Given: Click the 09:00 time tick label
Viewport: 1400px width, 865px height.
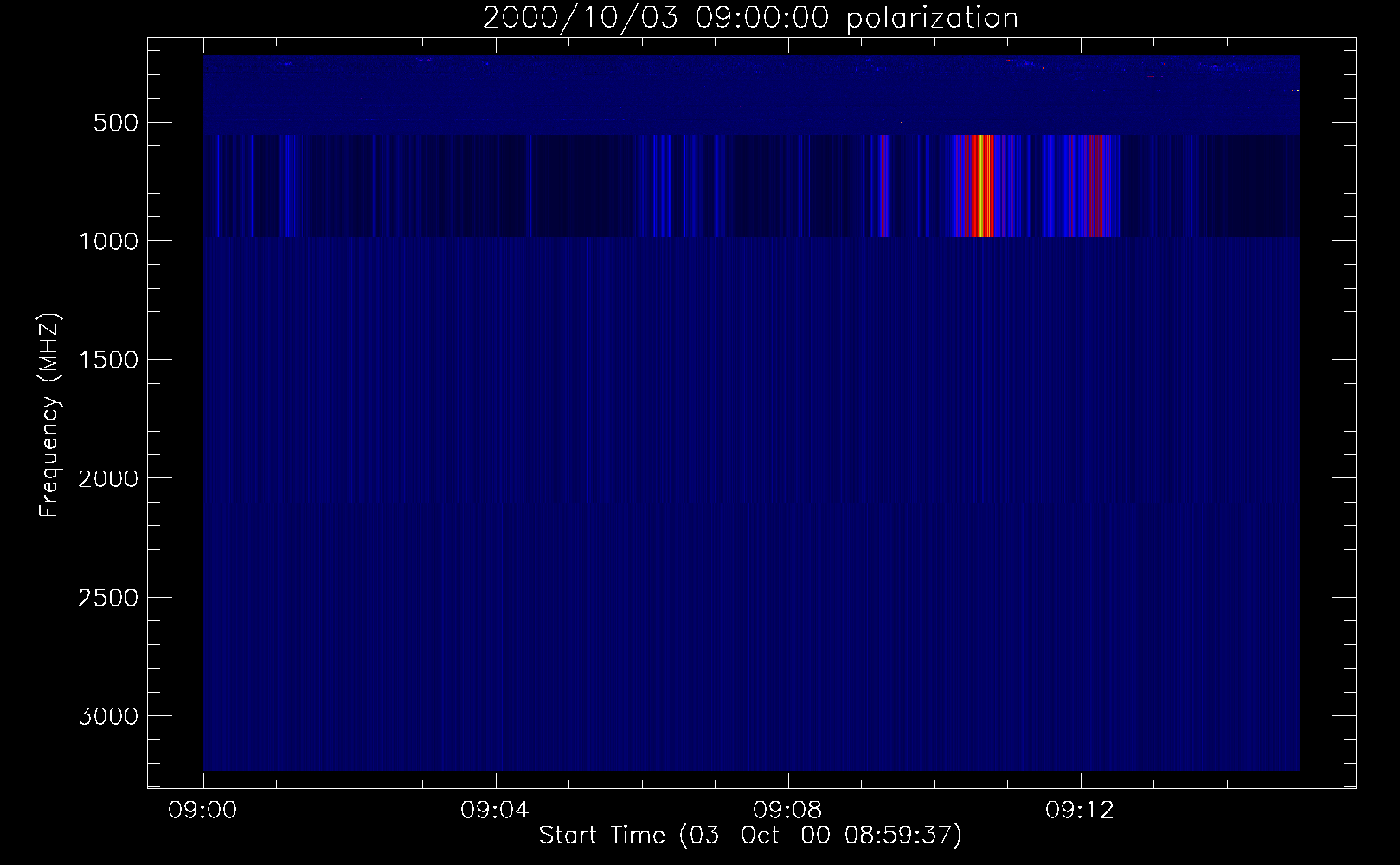Looking at the screenshot, I should point(203,811).
